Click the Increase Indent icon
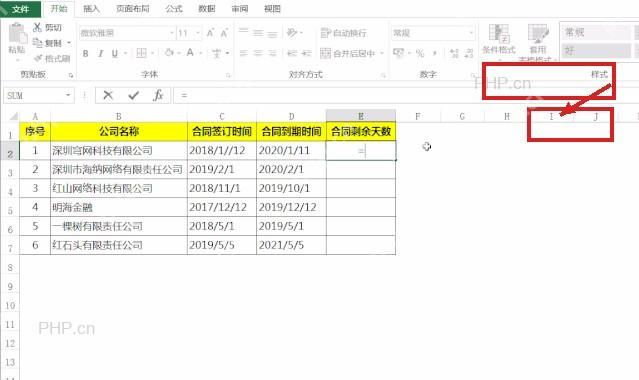The height and width of the screenshot is (380, 639). [x=307, y=53]
